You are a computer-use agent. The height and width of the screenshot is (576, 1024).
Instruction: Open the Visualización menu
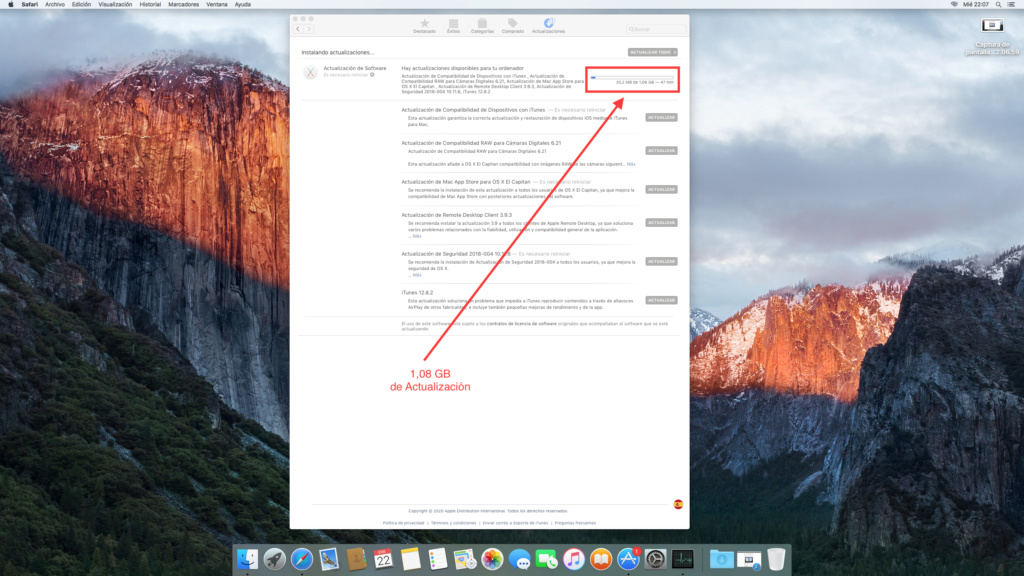coord(115,5)
